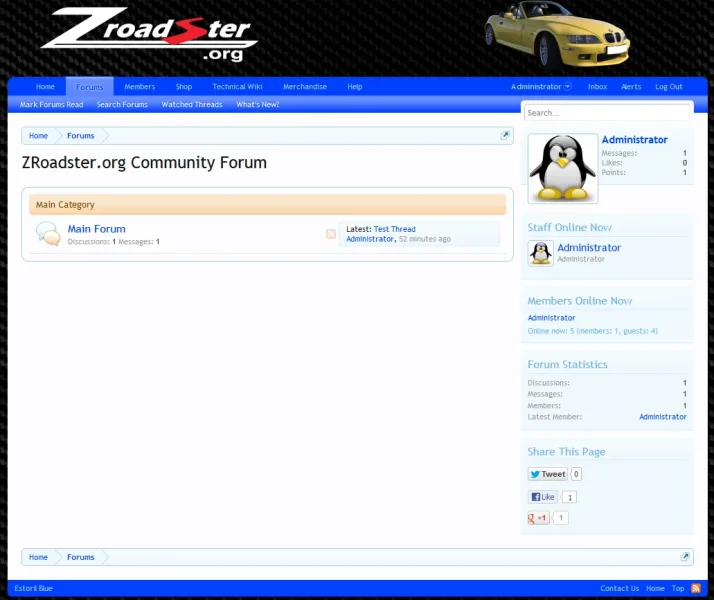
Task: Click Forums in the top breadcrumb
Action: coord(81,136)
